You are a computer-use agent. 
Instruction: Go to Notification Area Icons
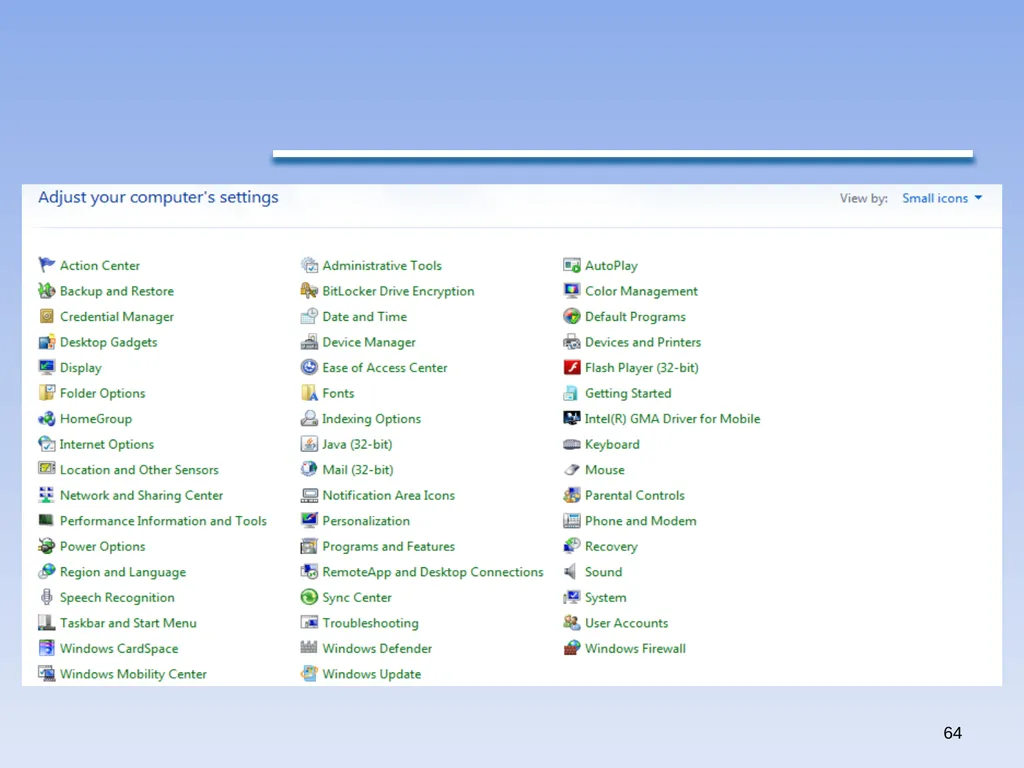pos(389,495)
